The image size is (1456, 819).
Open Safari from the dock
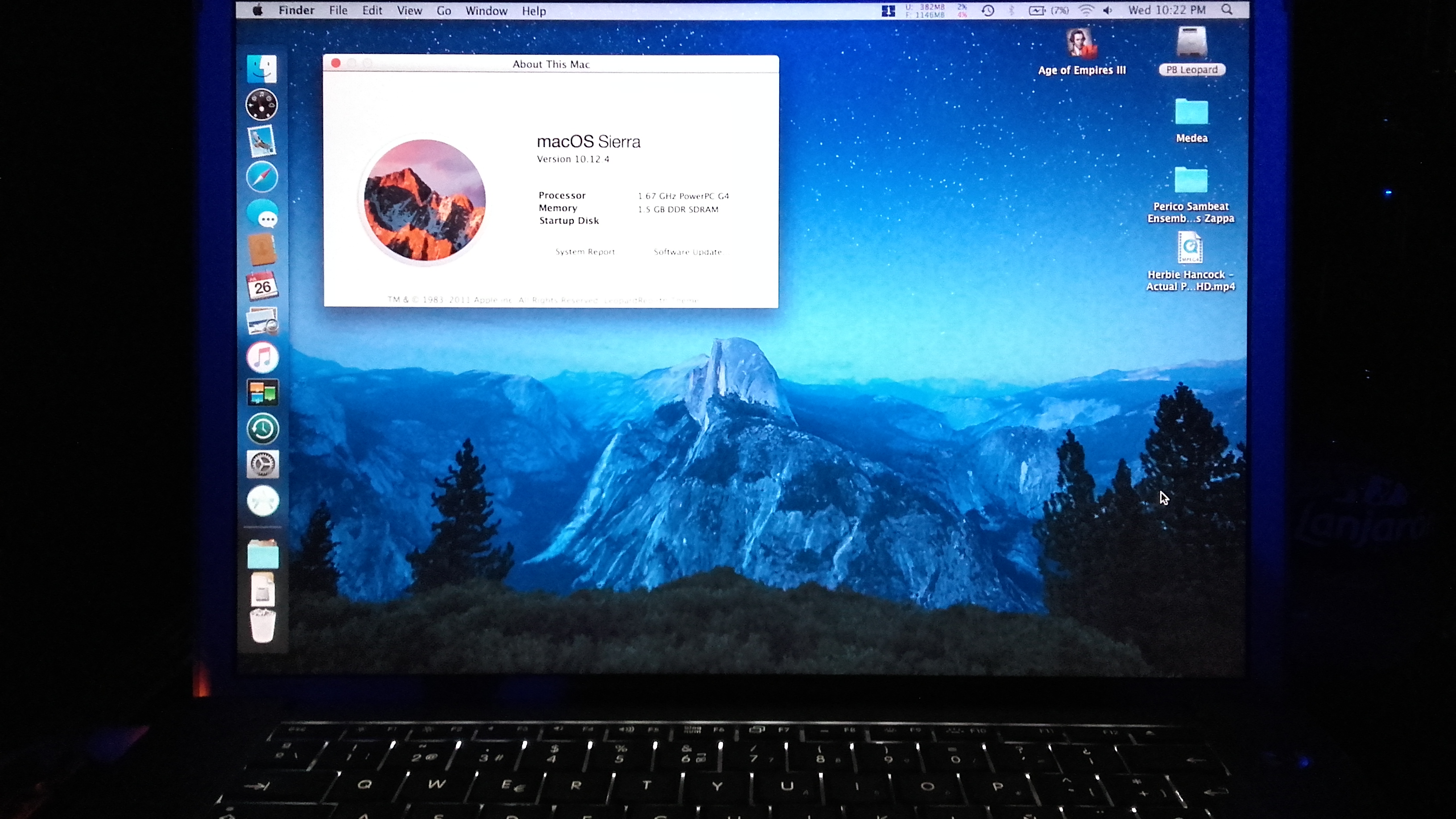(262, 177)
